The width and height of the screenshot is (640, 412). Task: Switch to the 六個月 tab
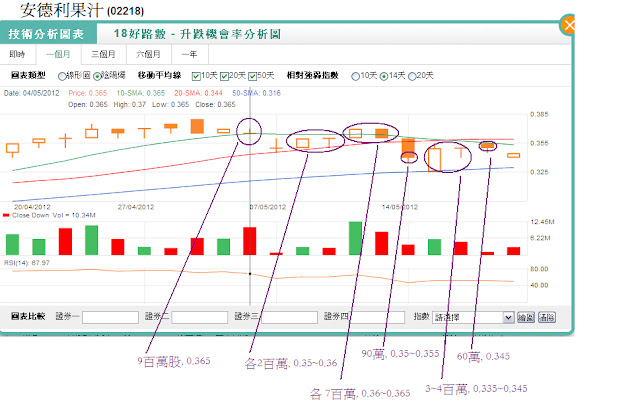tap(149, 54)
